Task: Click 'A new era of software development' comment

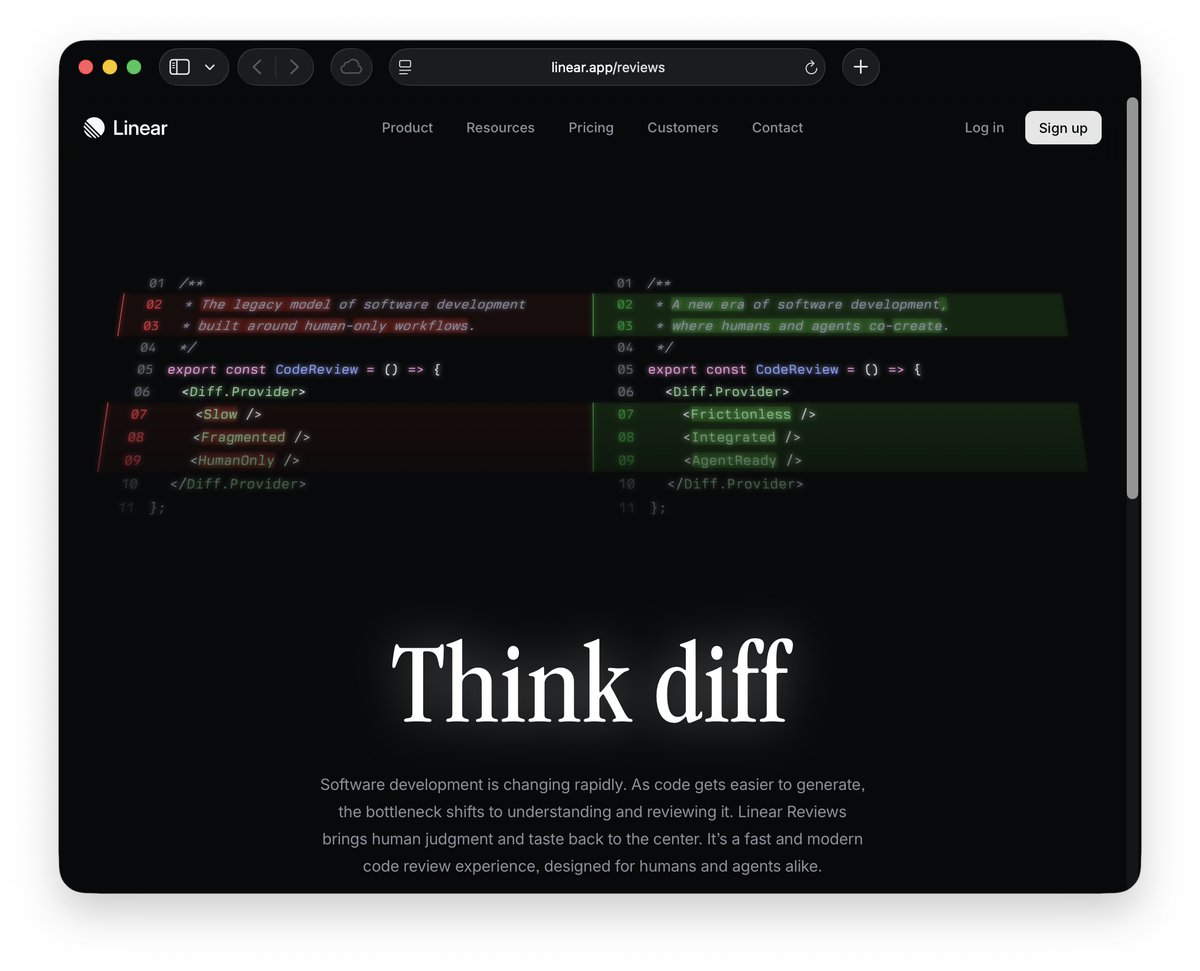Action: pyautogui.click(x=808, y=304)
